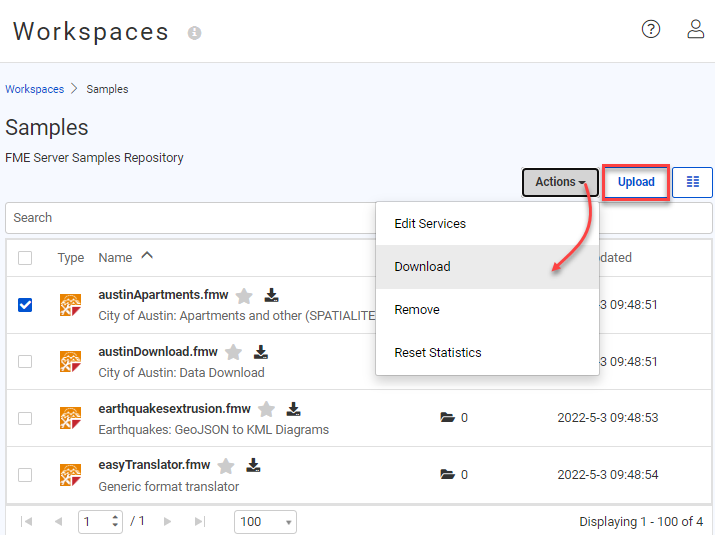Go to the next page arrow
This screenshot has width=715, height=535.
[x=167, y=521]
